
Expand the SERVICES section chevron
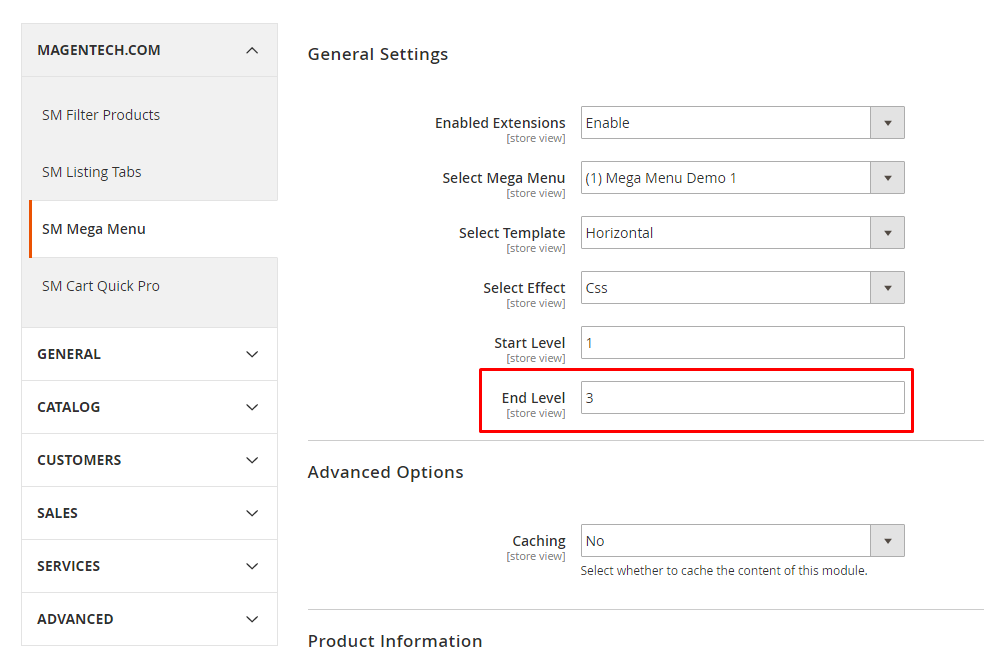pos(252,566)
